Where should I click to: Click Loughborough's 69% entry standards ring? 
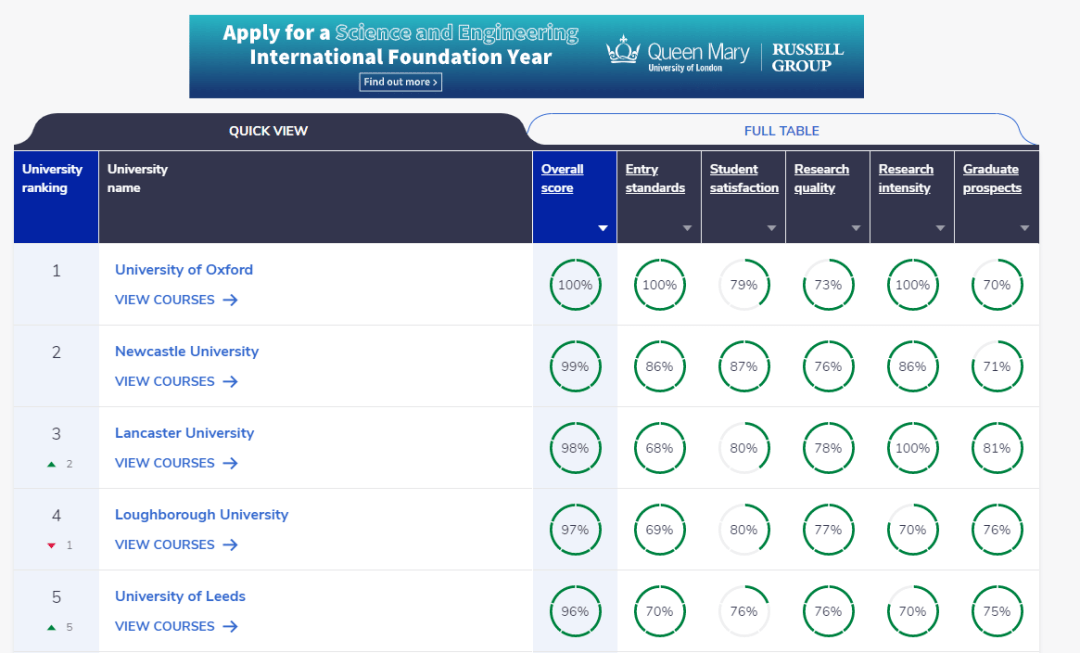coord(660,530)
